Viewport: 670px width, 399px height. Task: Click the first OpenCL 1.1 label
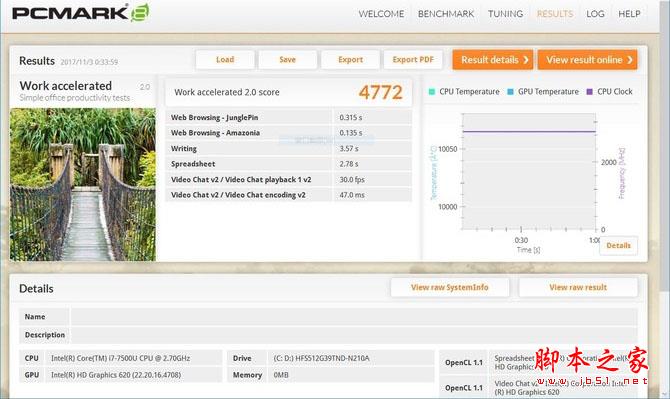tap(464, 362)
